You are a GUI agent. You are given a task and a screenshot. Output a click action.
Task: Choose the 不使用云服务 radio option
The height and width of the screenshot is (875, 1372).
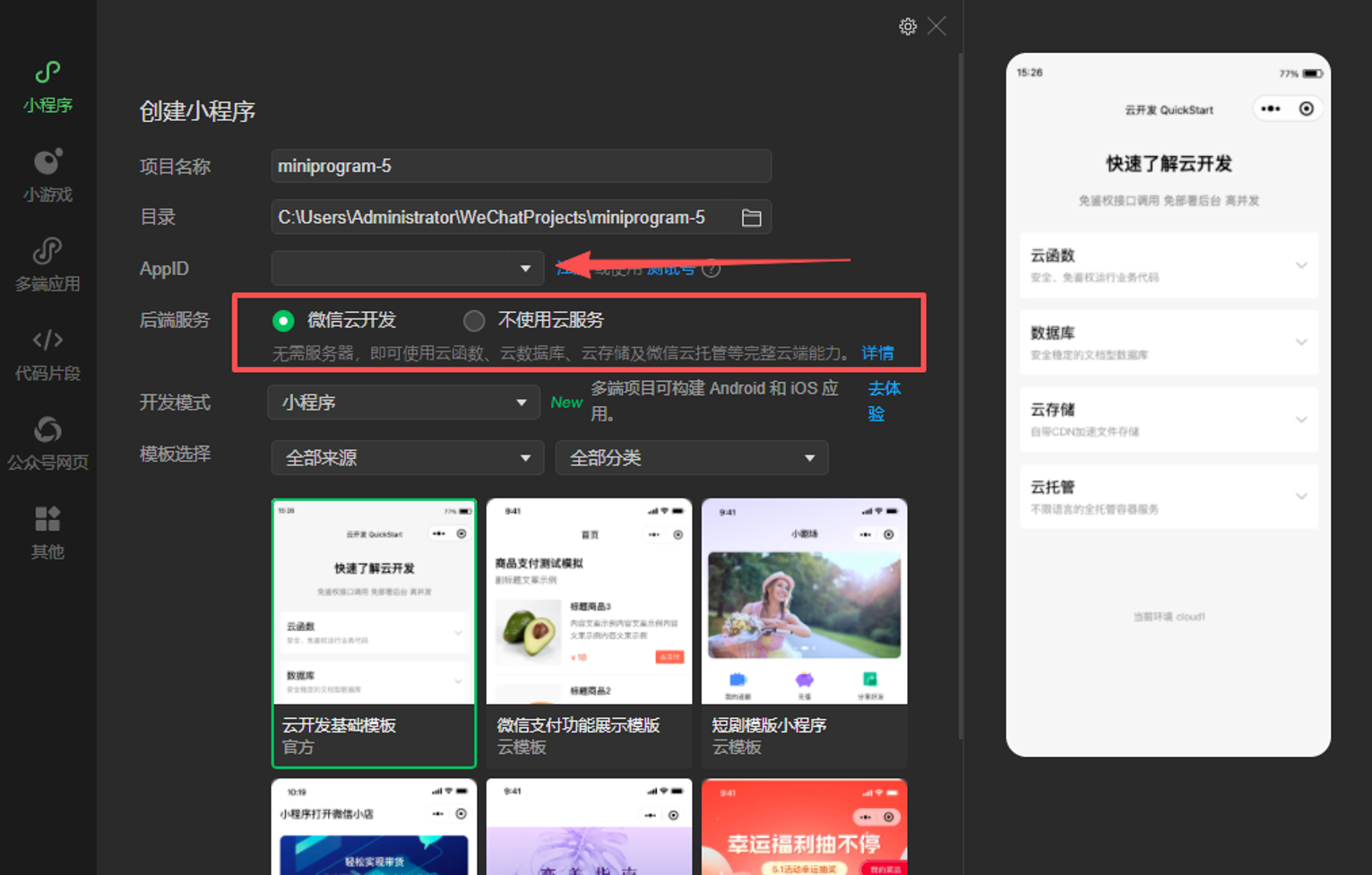click(x=474, y=321)
